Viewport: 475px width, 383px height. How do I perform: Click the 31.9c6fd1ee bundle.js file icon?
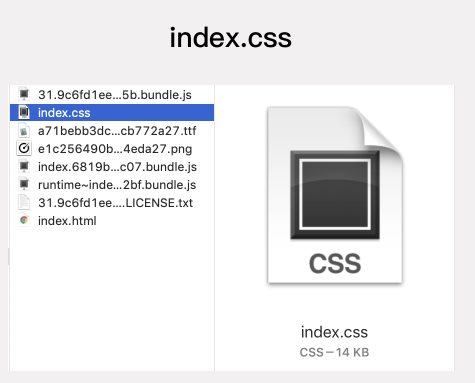pyautogui.click(x=24, y=94)
